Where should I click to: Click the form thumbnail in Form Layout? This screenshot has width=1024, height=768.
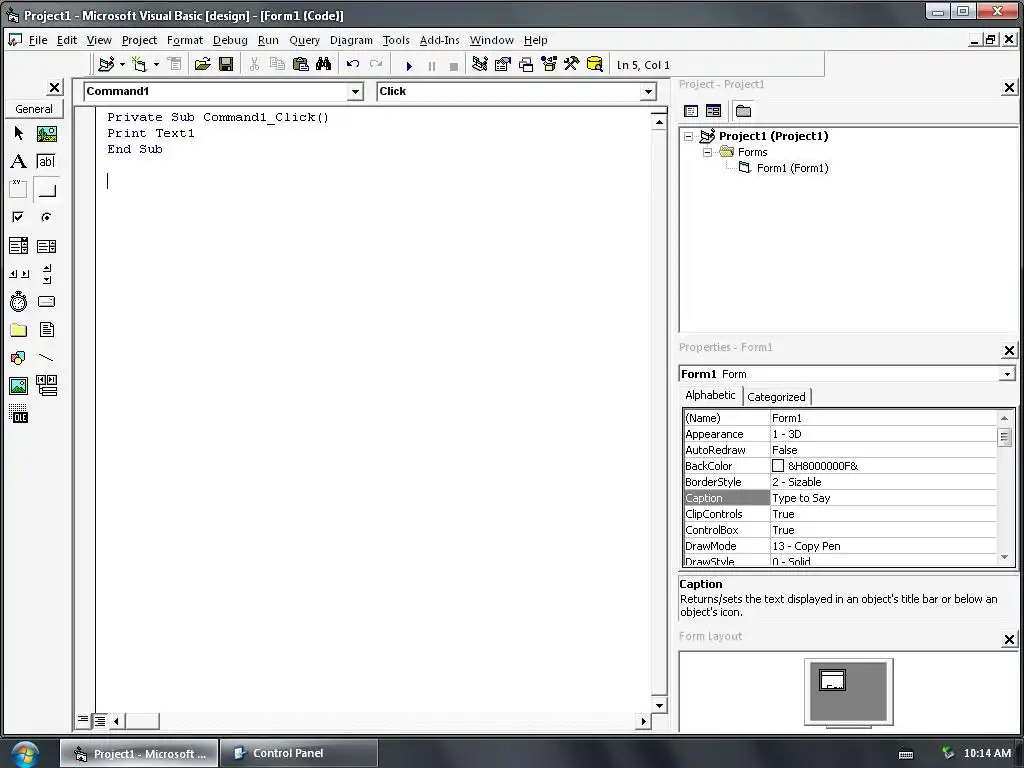tap(832, 680)
